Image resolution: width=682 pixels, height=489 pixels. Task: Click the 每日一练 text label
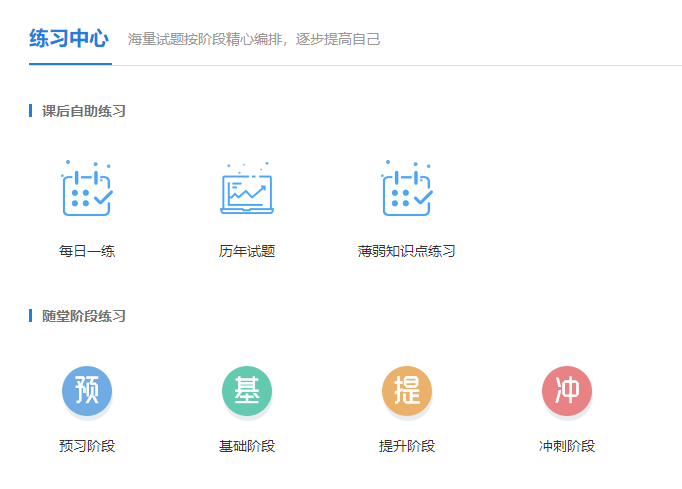click(x=87, y=251)
